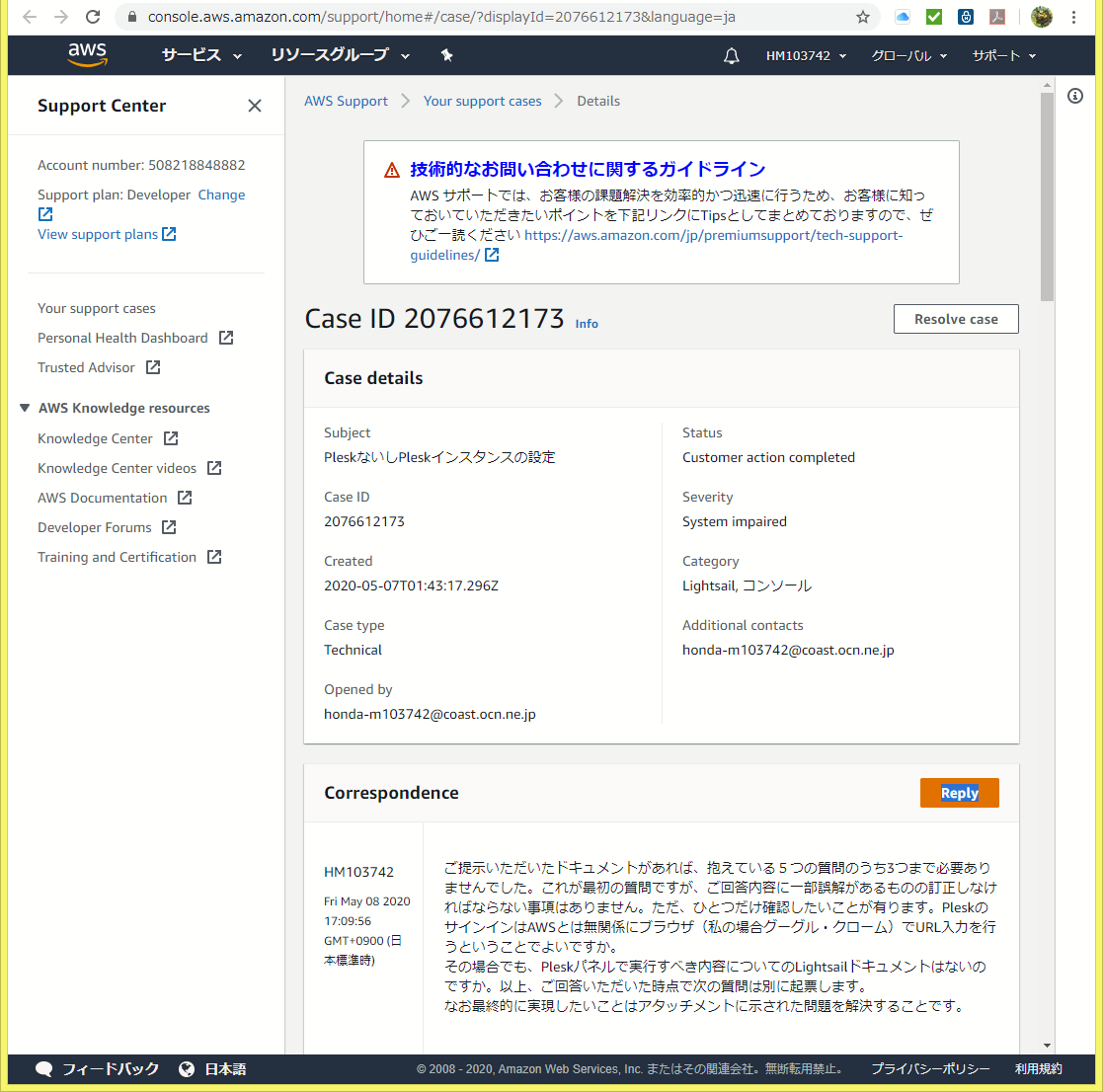Click the cloud extension icon

(903, 17)
